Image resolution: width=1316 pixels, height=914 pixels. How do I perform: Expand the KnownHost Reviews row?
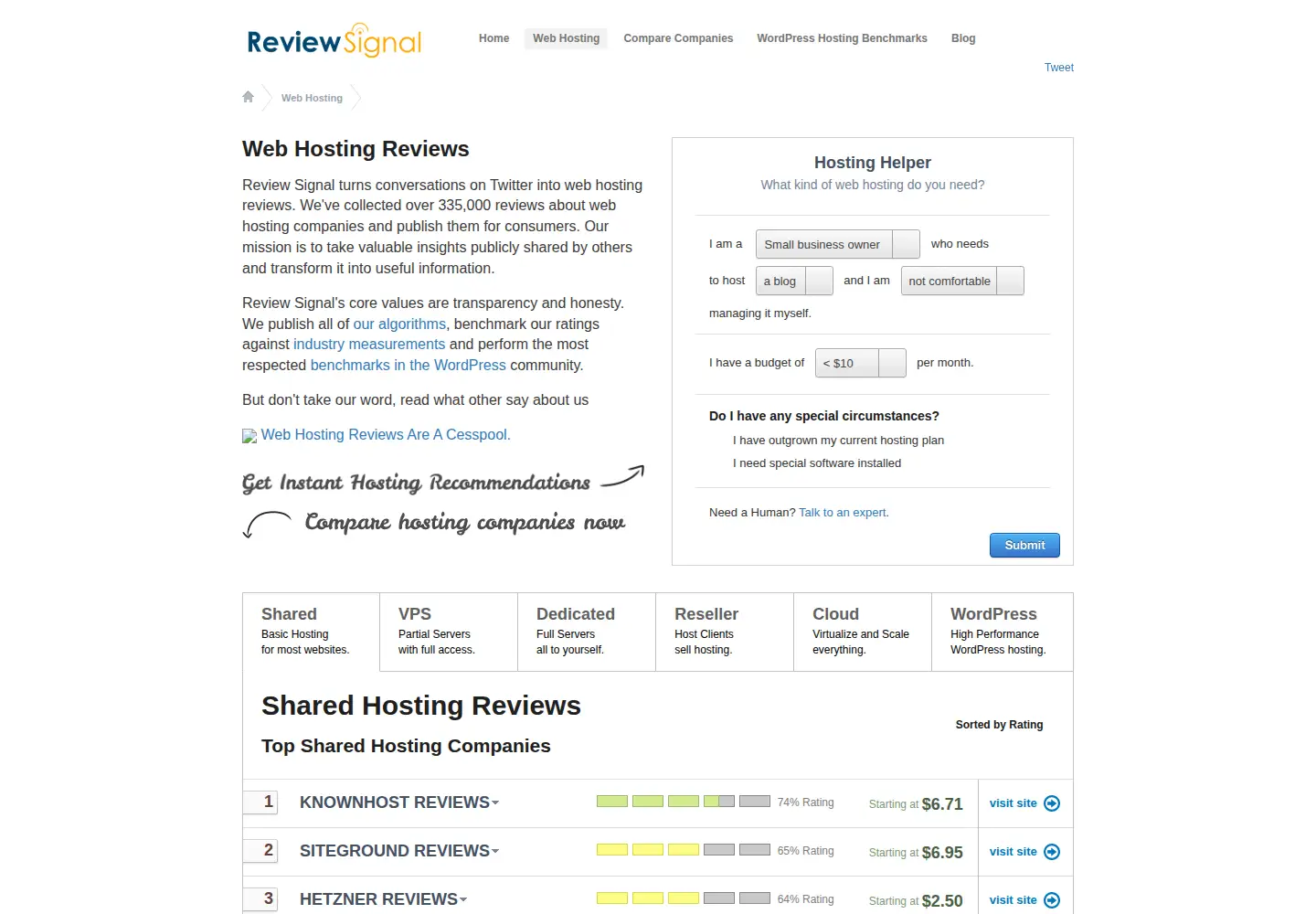399,802
